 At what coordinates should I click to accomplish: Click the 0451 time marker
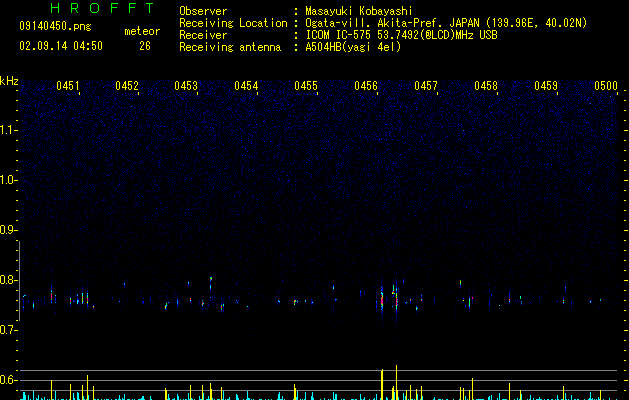[x=68, y=86]
